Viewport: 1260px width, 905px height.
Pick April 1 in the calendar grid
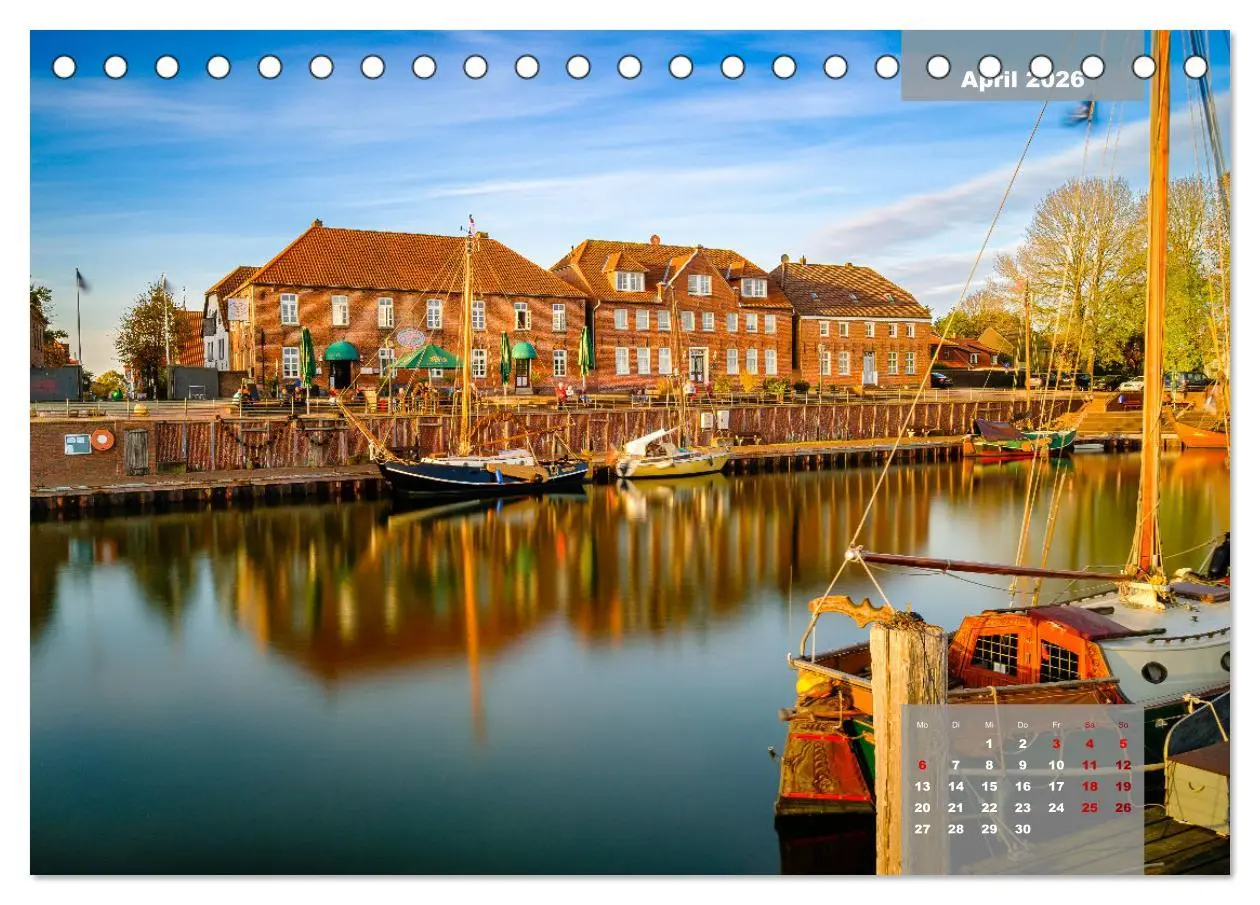[x=989, y=744]
